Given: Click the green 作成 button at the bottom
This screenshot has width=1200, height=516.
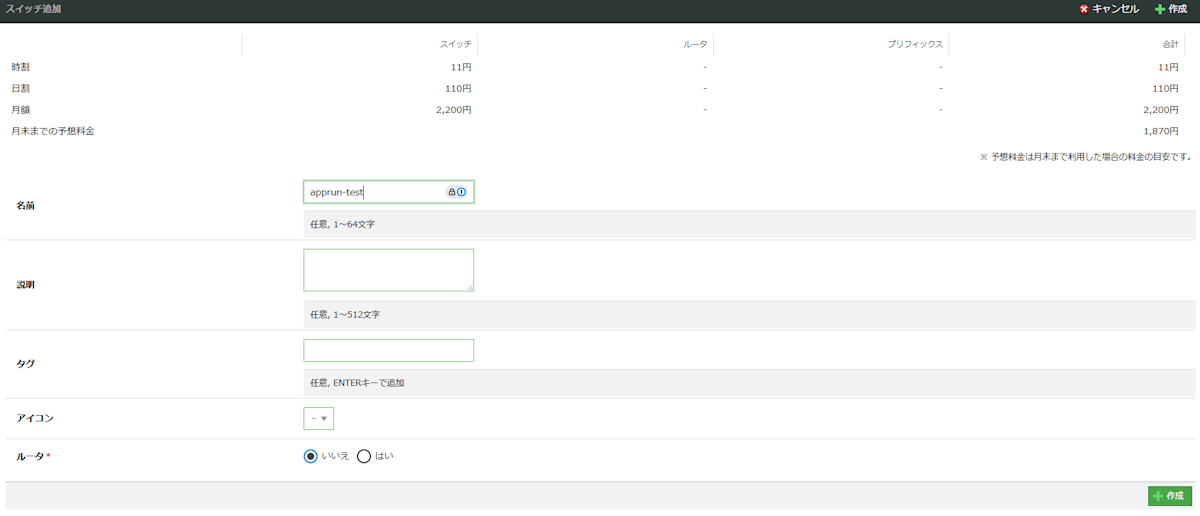Looking at the screenshot, I should tap(1170, 496).
